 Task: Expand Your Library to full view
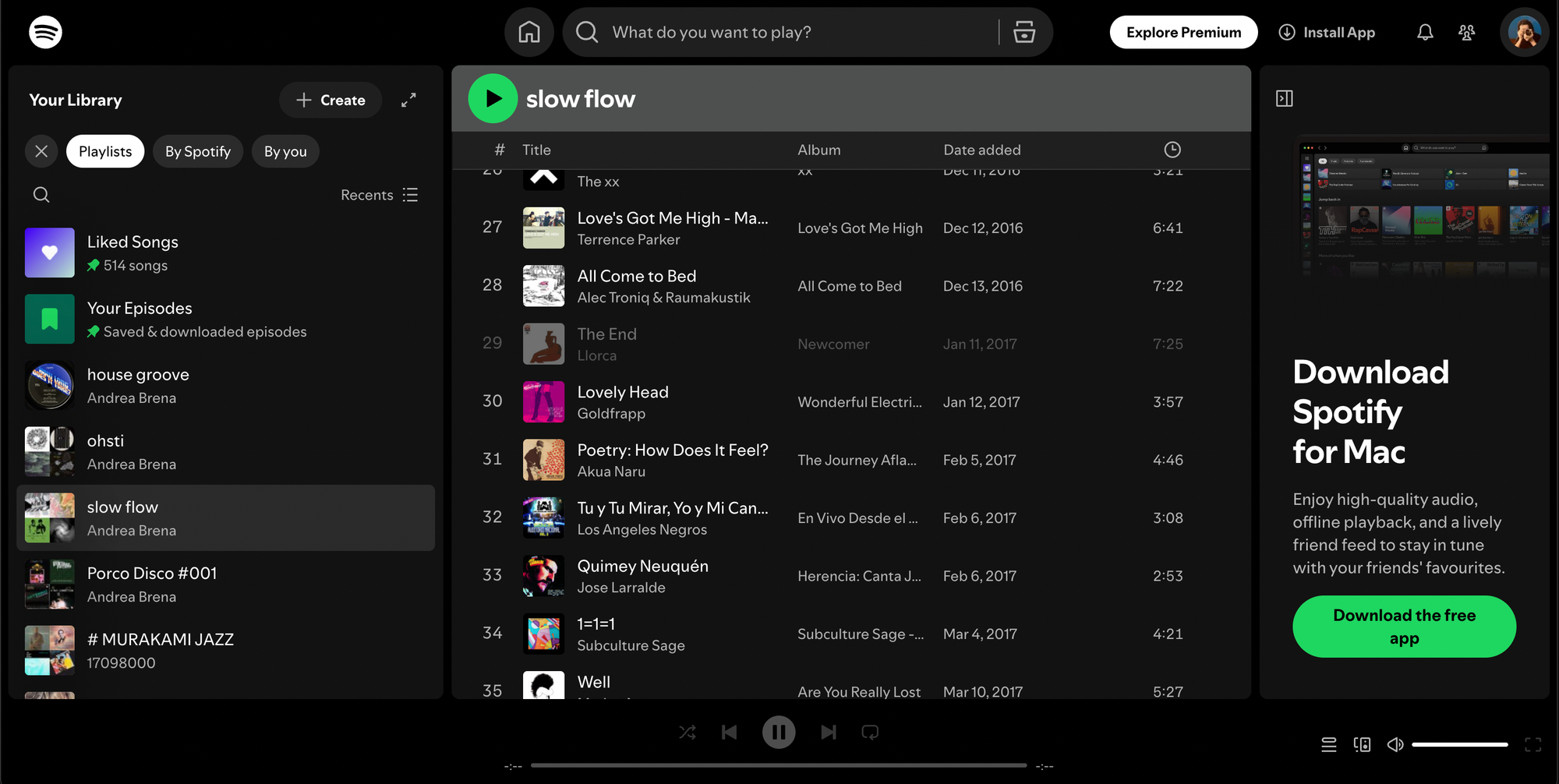(408, 100)
